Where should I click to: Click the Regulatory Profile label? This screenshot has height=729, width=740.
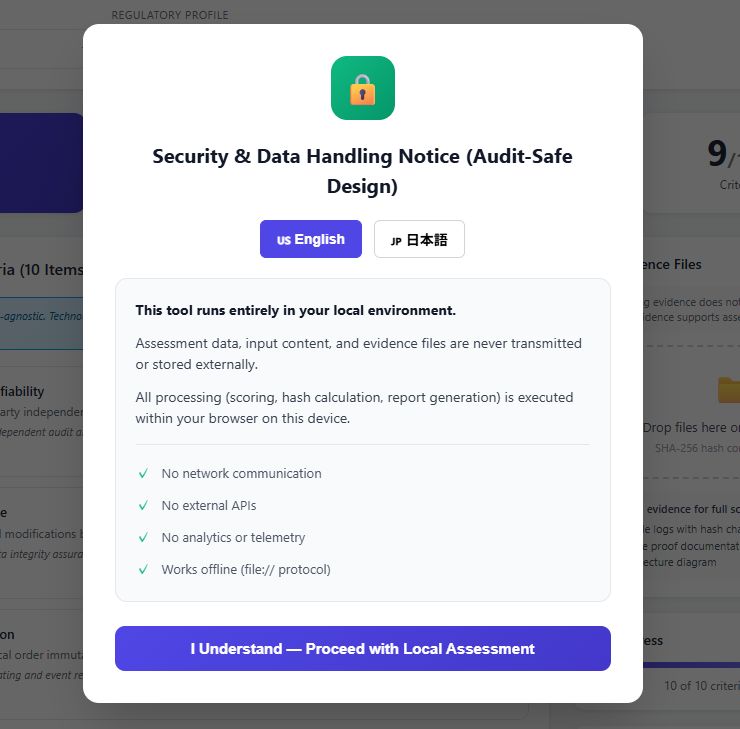pyautogui.click(x=170, y=15)
